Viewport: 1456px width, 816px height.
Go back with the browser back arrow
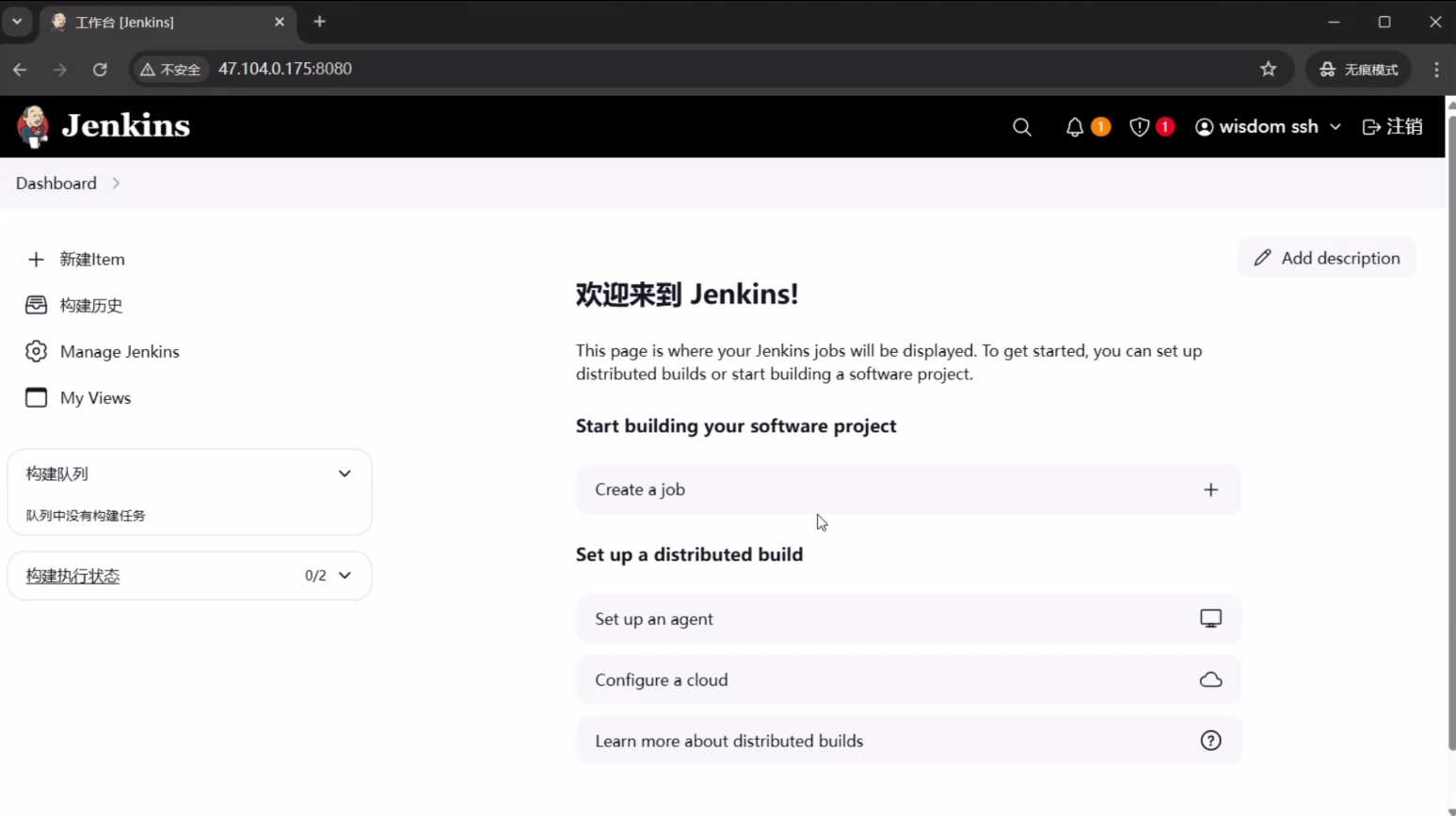coord(20,69)
